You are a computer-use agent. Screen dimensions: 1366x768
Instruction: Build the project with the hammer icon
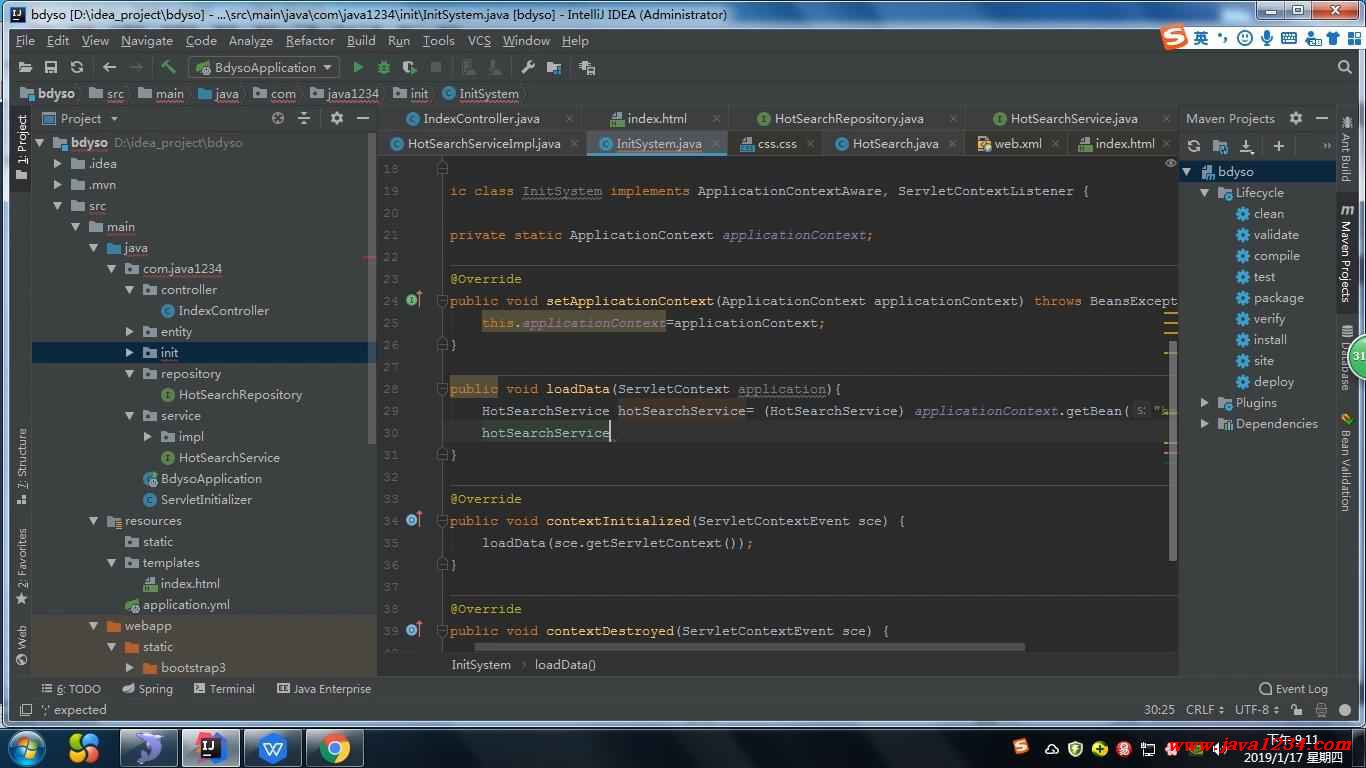pos(169,67)
